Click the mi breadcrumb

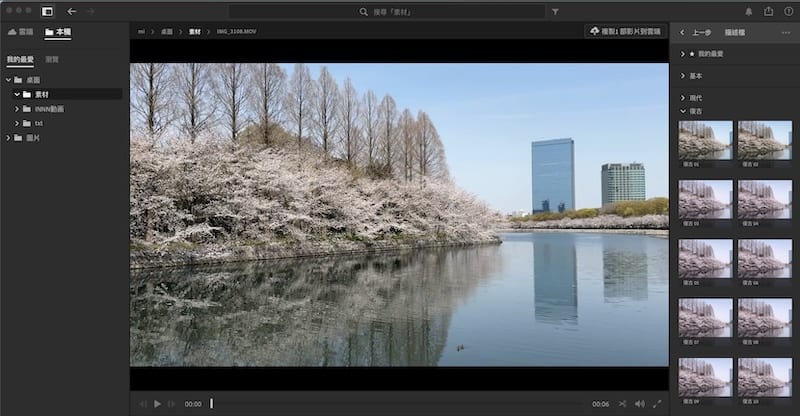141,32
